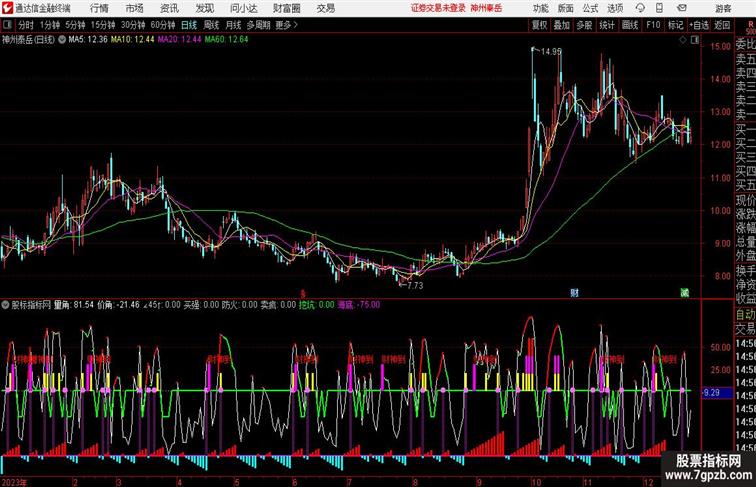
Task: Open the 资讯 menu
Action: tap(169, 8)
